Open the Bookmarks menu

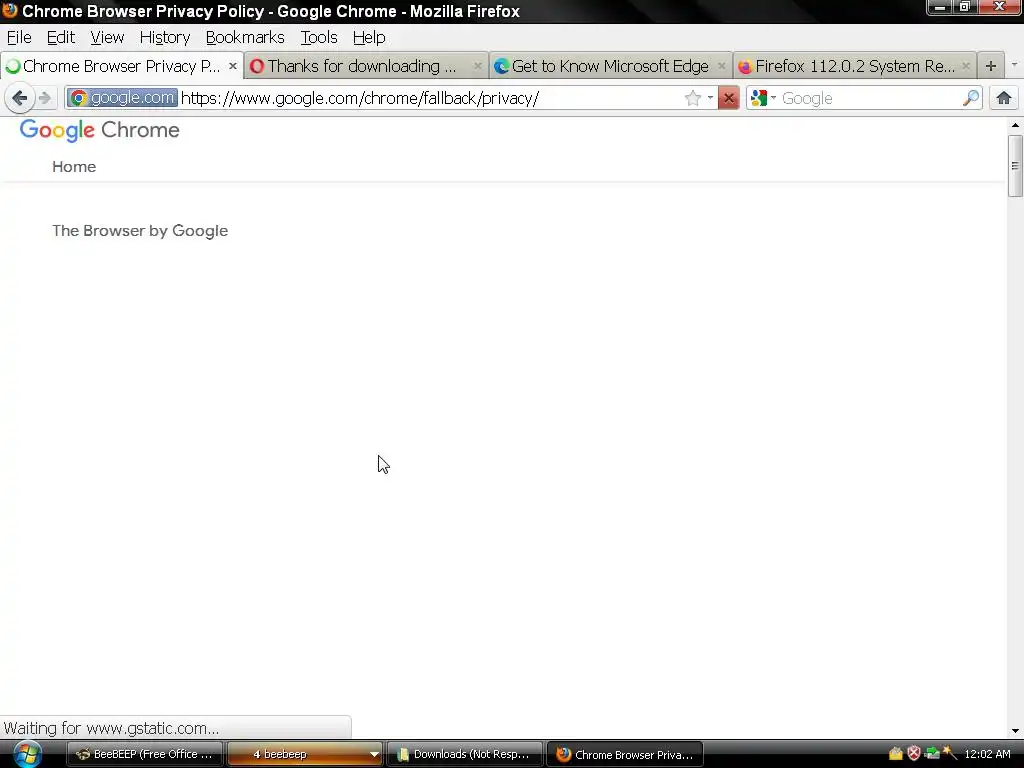pyautogui.click(x=245, y=37)
